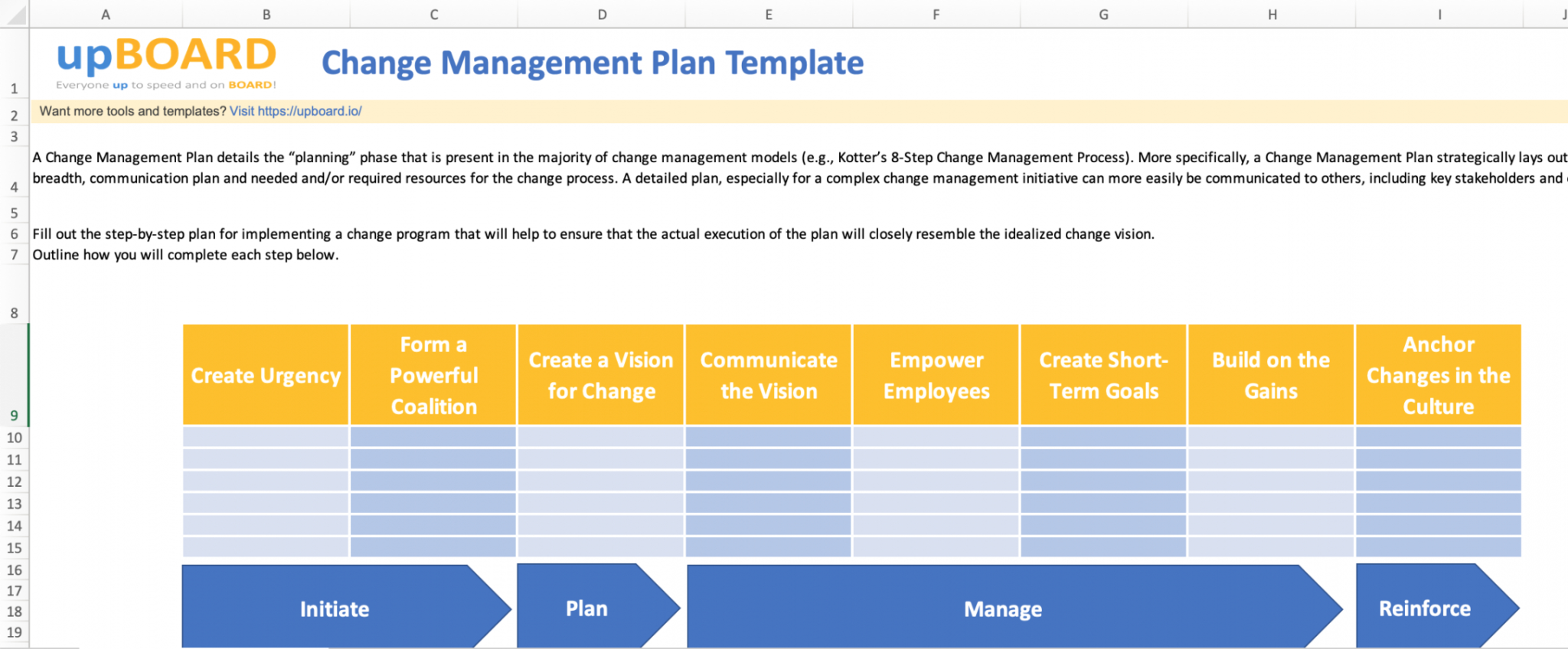Select the Reinforce arrow shape

point(1425,608)
